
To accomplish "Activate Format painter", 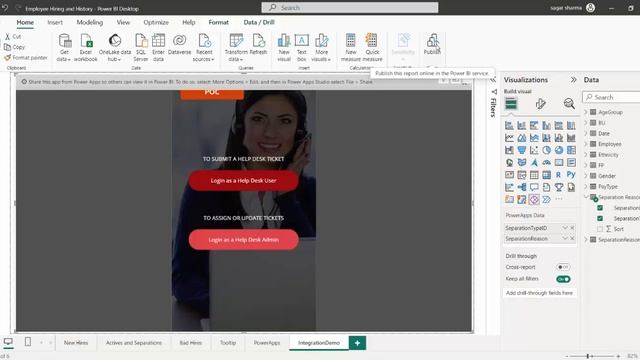I will click(x=26, y=58).
